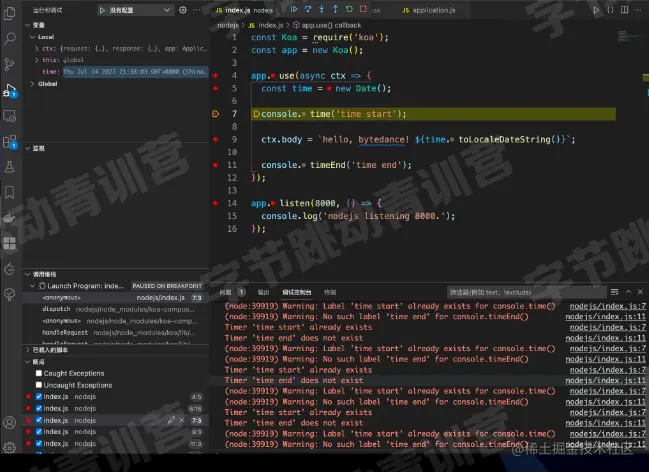The image size is (649, 472).
Task: Toggle gutter breakpoint on line 14
Action: (x=216, y=203)
